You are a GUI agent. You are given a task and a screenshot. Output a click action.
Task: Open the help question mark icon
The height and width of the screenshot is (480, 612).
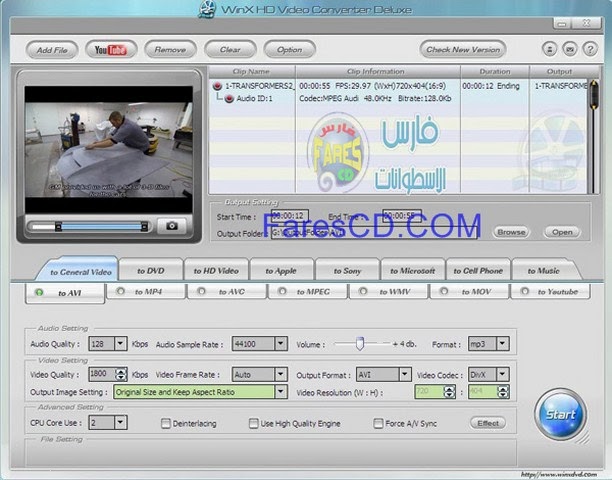590,50
